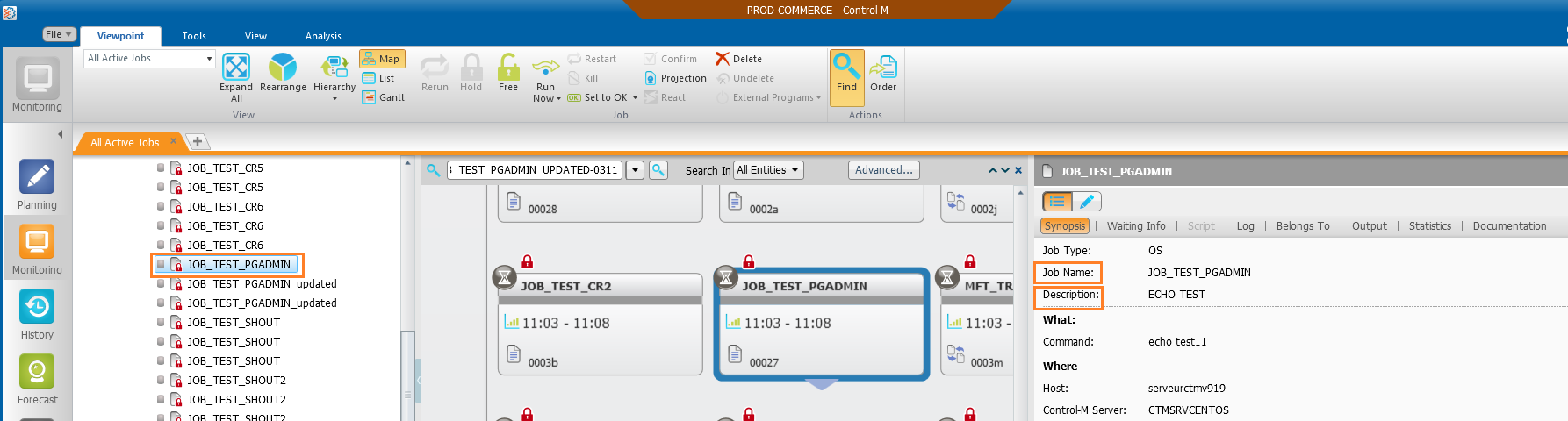Close the find bar
Viewport: 1568px width, 421px height.
(x=1018, y=170)
